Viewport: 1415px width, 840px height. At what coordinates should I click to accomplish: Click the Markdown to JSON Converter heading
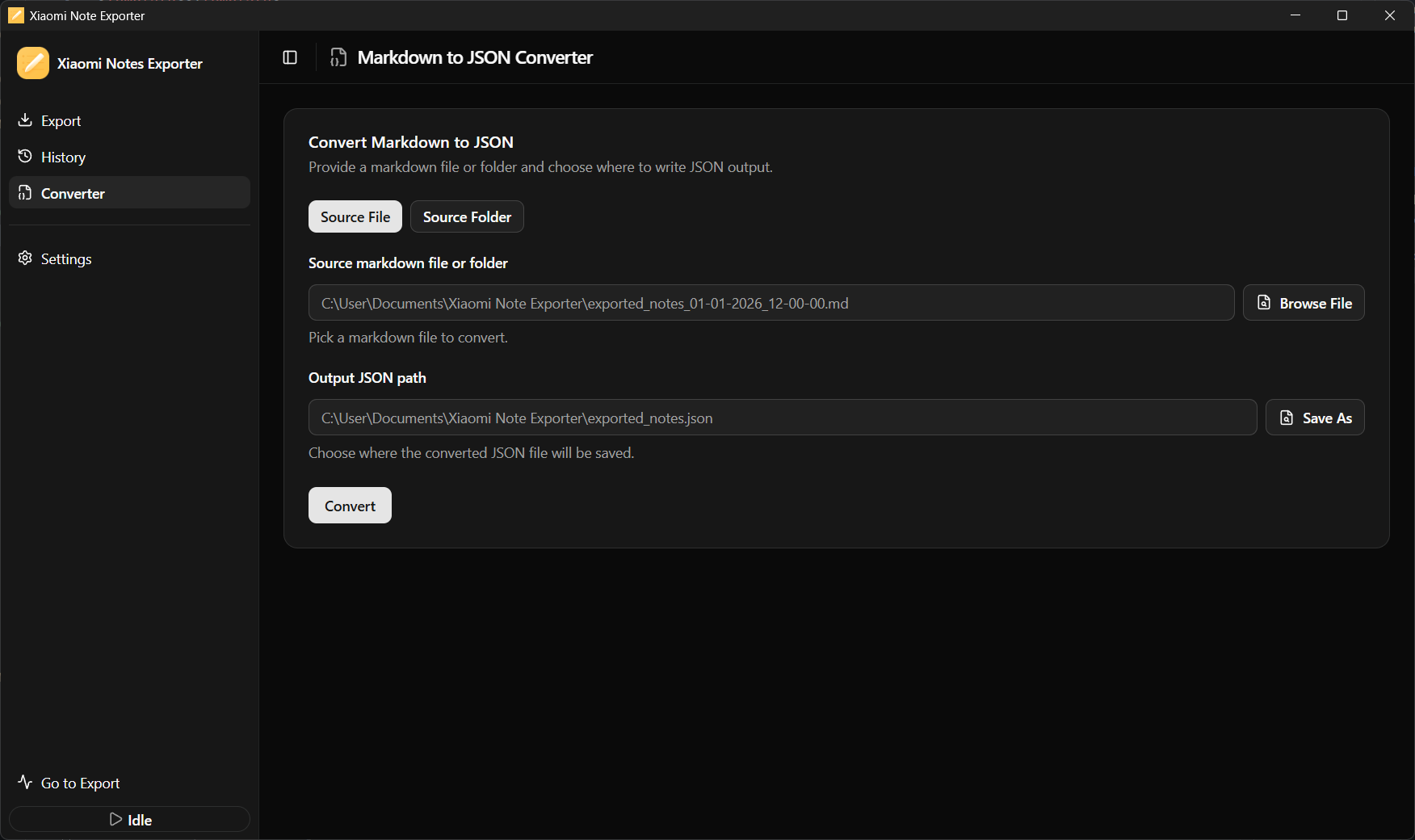point(475,57)
